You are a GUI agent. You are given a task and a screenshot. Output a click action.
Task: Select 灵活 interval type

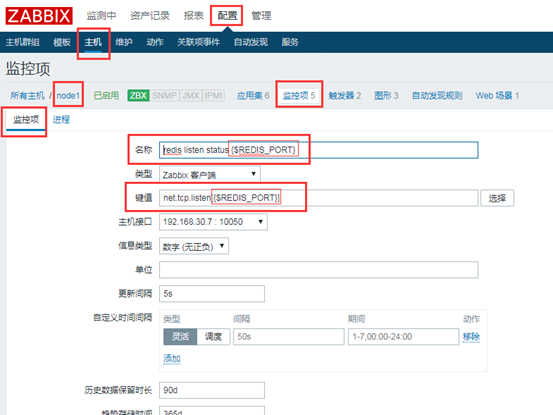pyautogui.click(x=180, y=337)
